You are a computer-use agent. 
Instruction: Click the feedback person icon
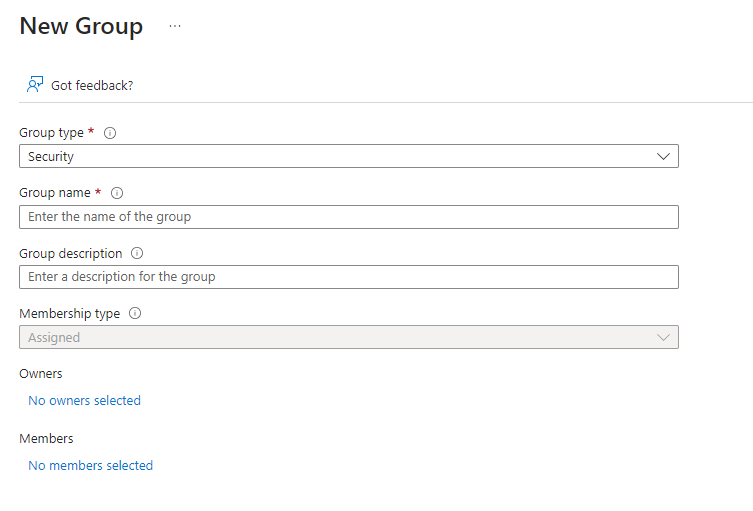pos(35,85)
